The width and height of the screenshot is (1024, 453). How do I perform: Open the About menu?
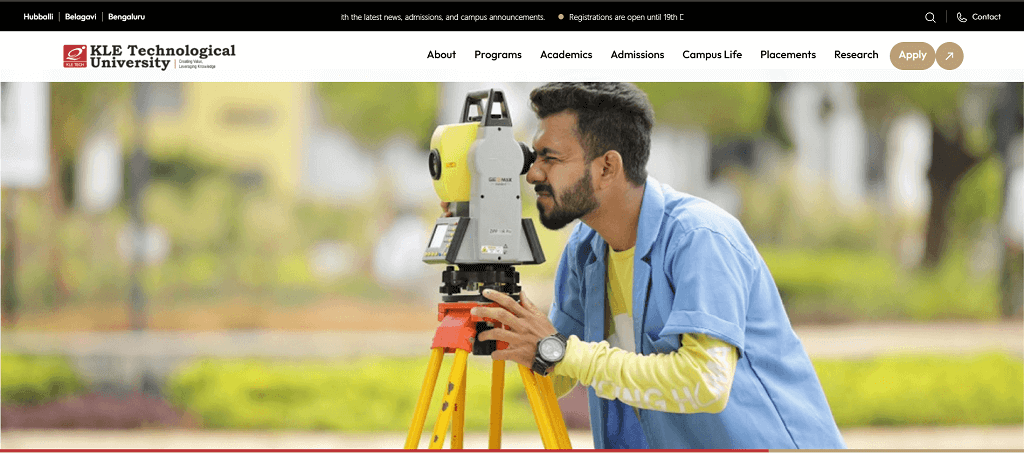(441, 55)
